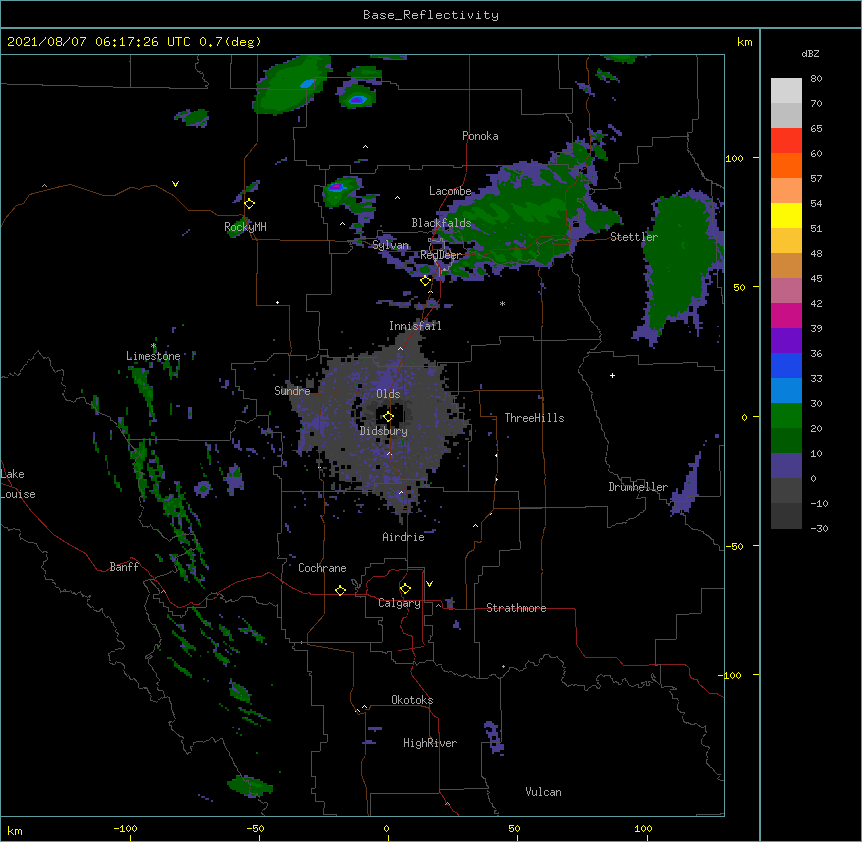Click the dBZ legend heading
The width and height of the screenshot is (862, 842).
[x=810, y=54]
